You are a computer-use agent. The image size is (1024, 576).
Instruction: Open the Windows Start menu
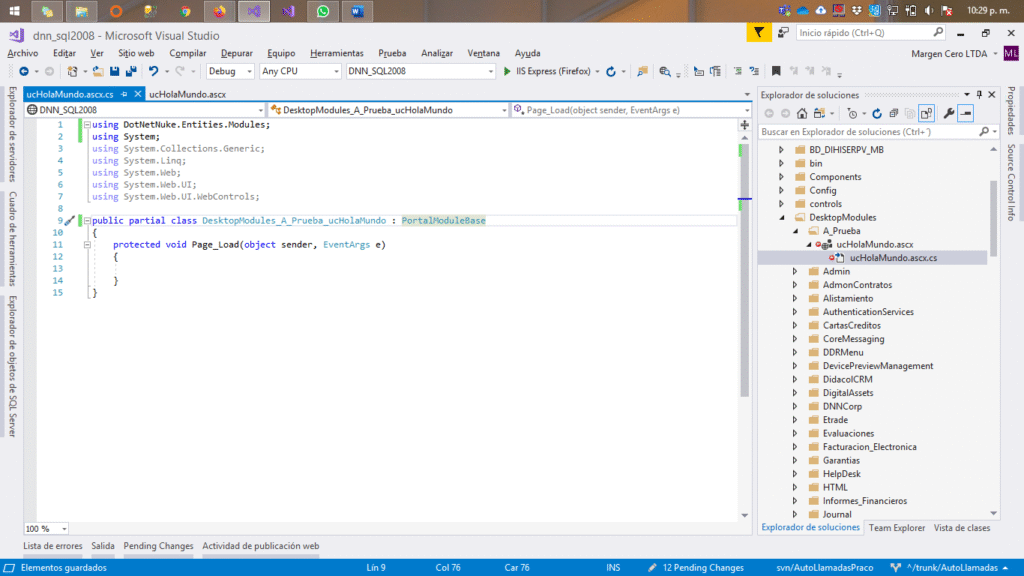14,11
